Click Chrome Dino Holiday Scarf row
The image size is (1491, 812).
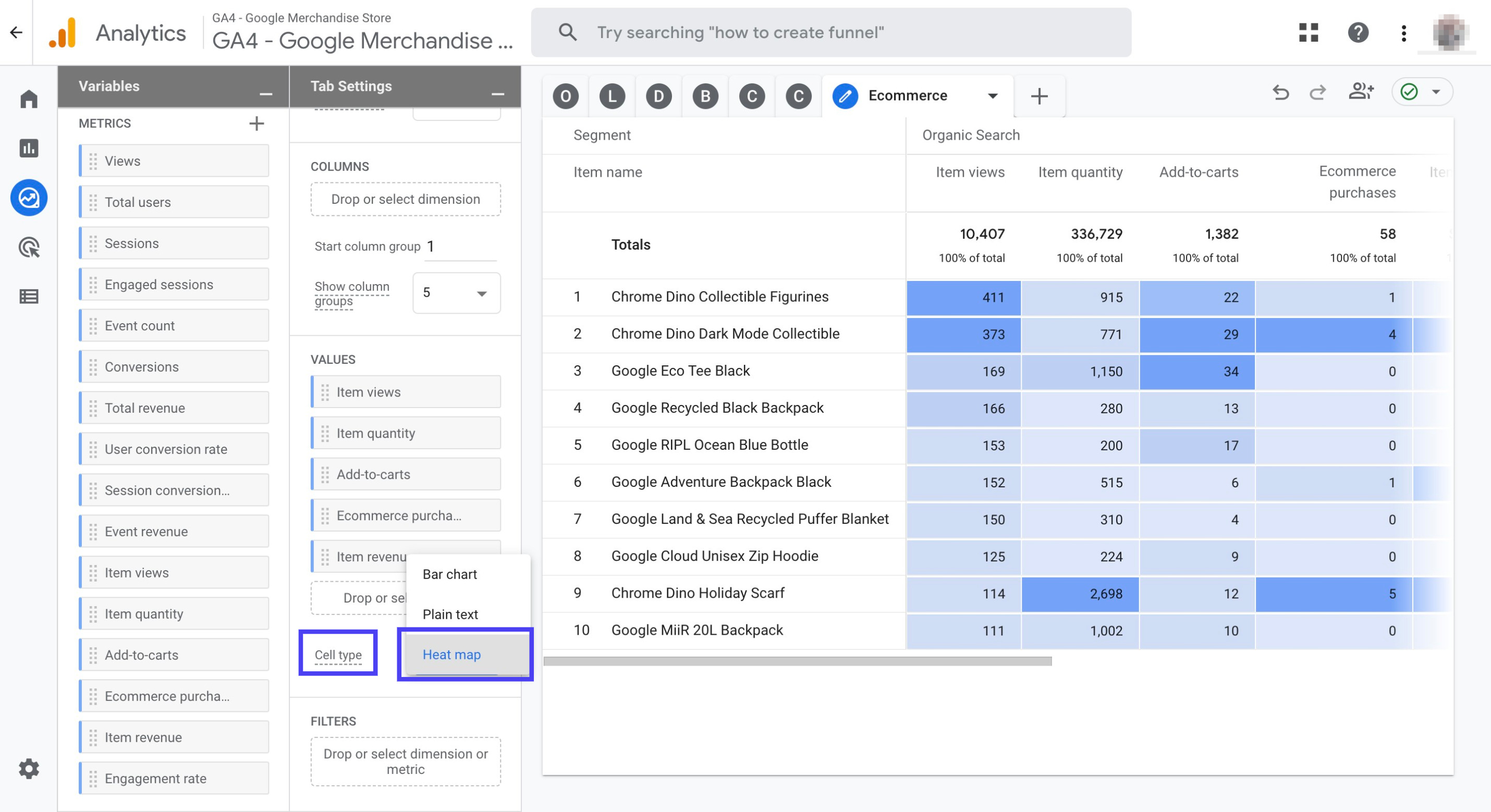(x=698, y=593)
